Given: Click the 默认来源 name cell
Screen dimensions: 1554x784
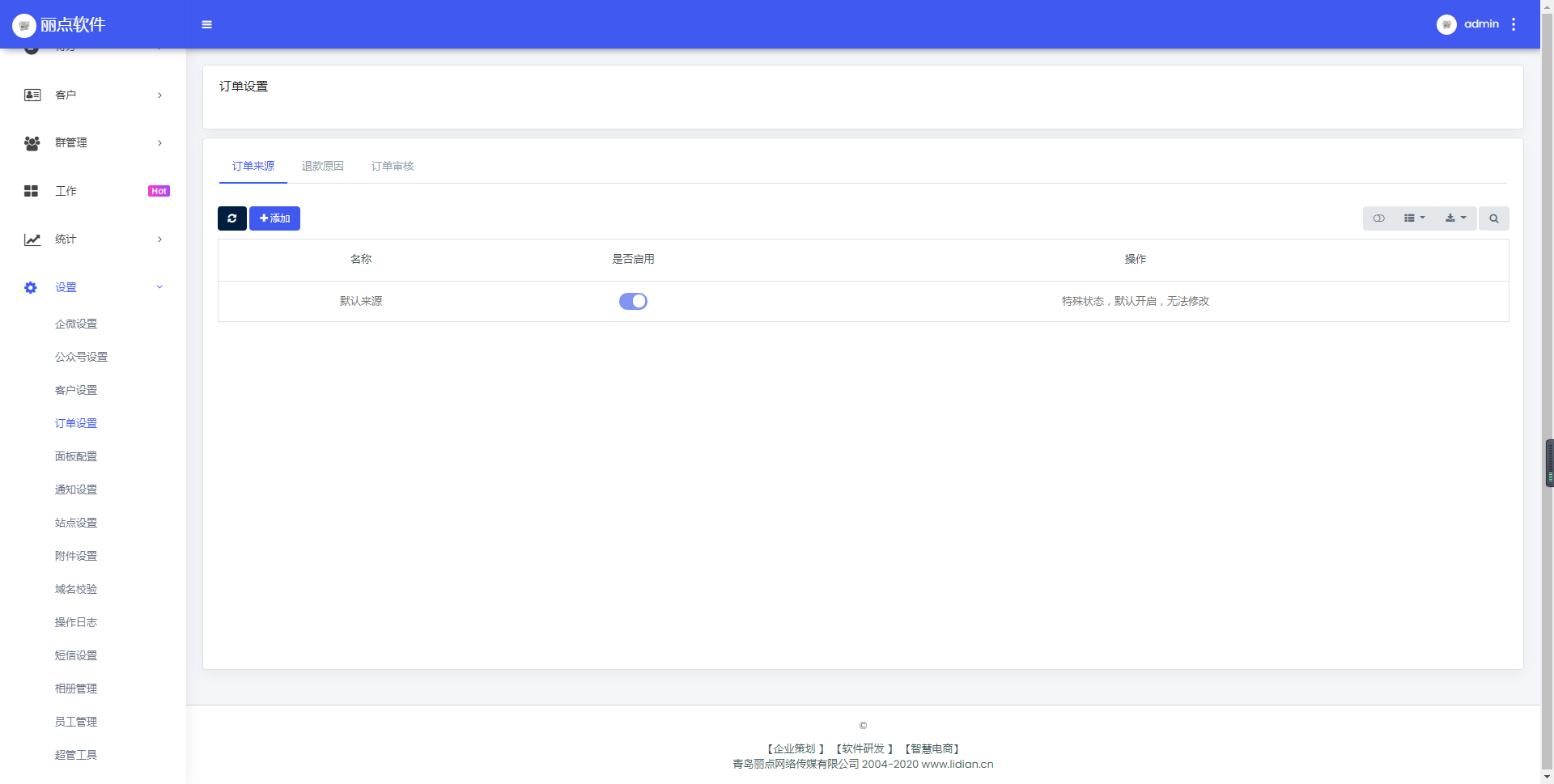Looking at the screenshot, I should click(361, 301).
